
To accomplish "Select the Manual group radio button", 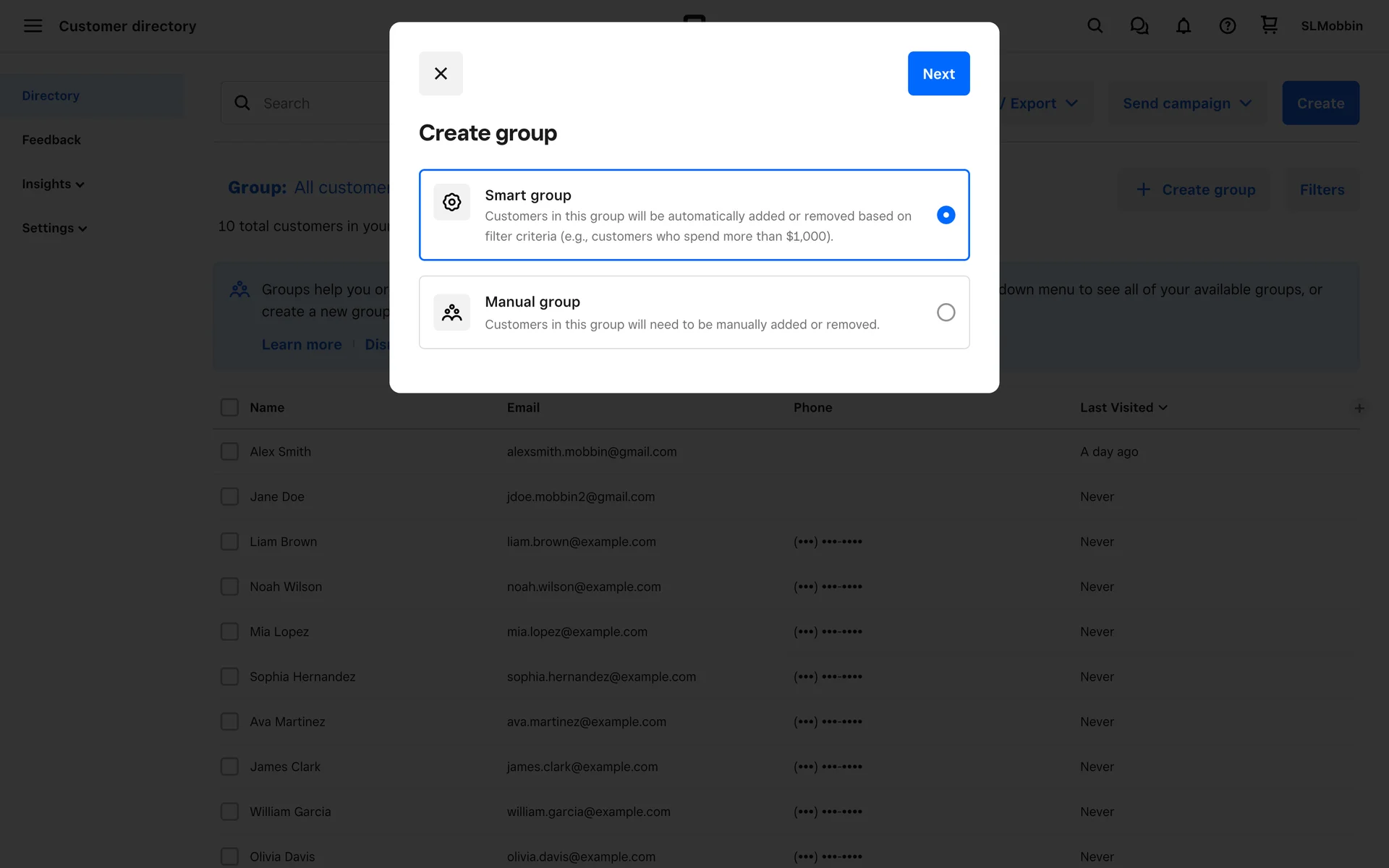I will click(x=946, y=312).
